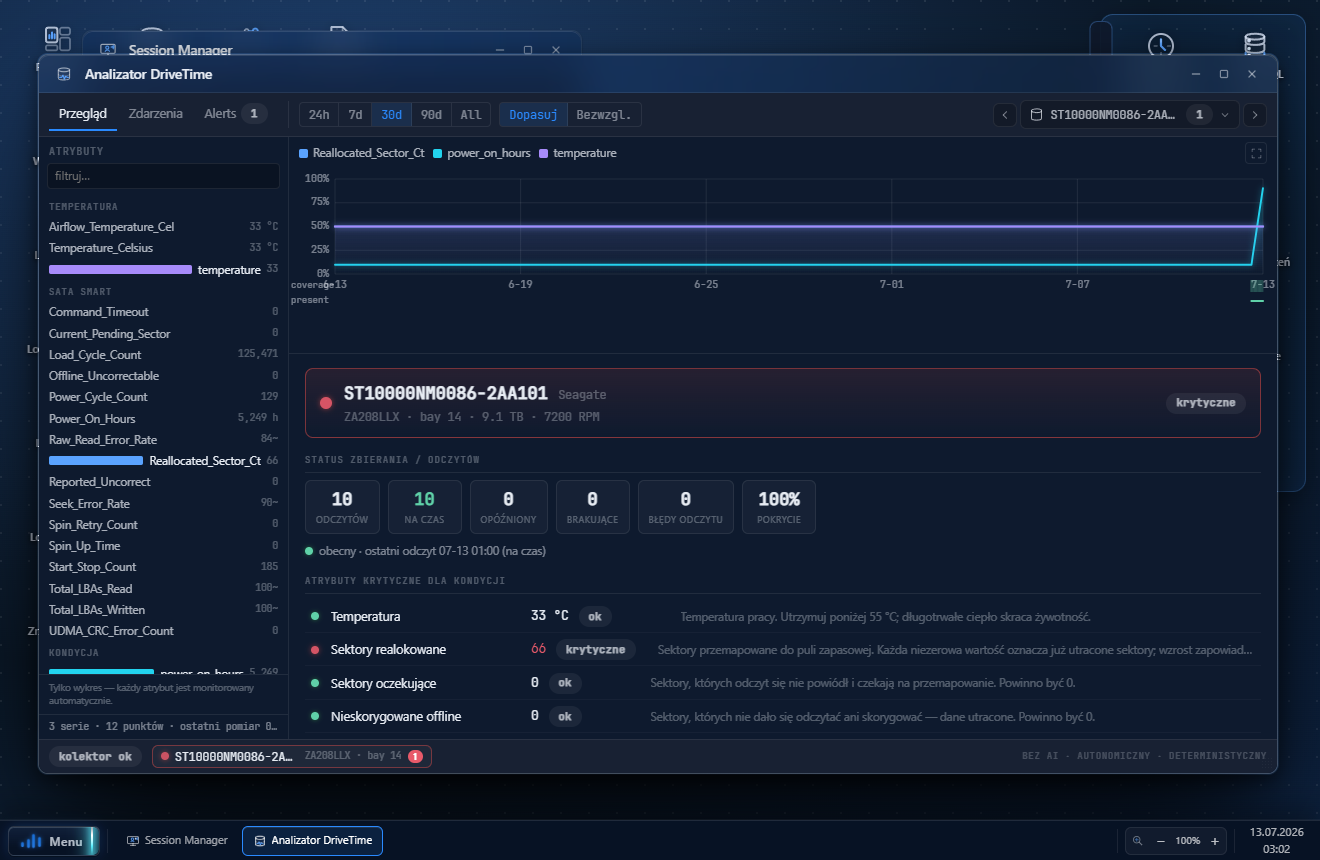Click the Analizator DriveTime taskbar button
This screenshot has width=1320, height=860.
point(313,841)
